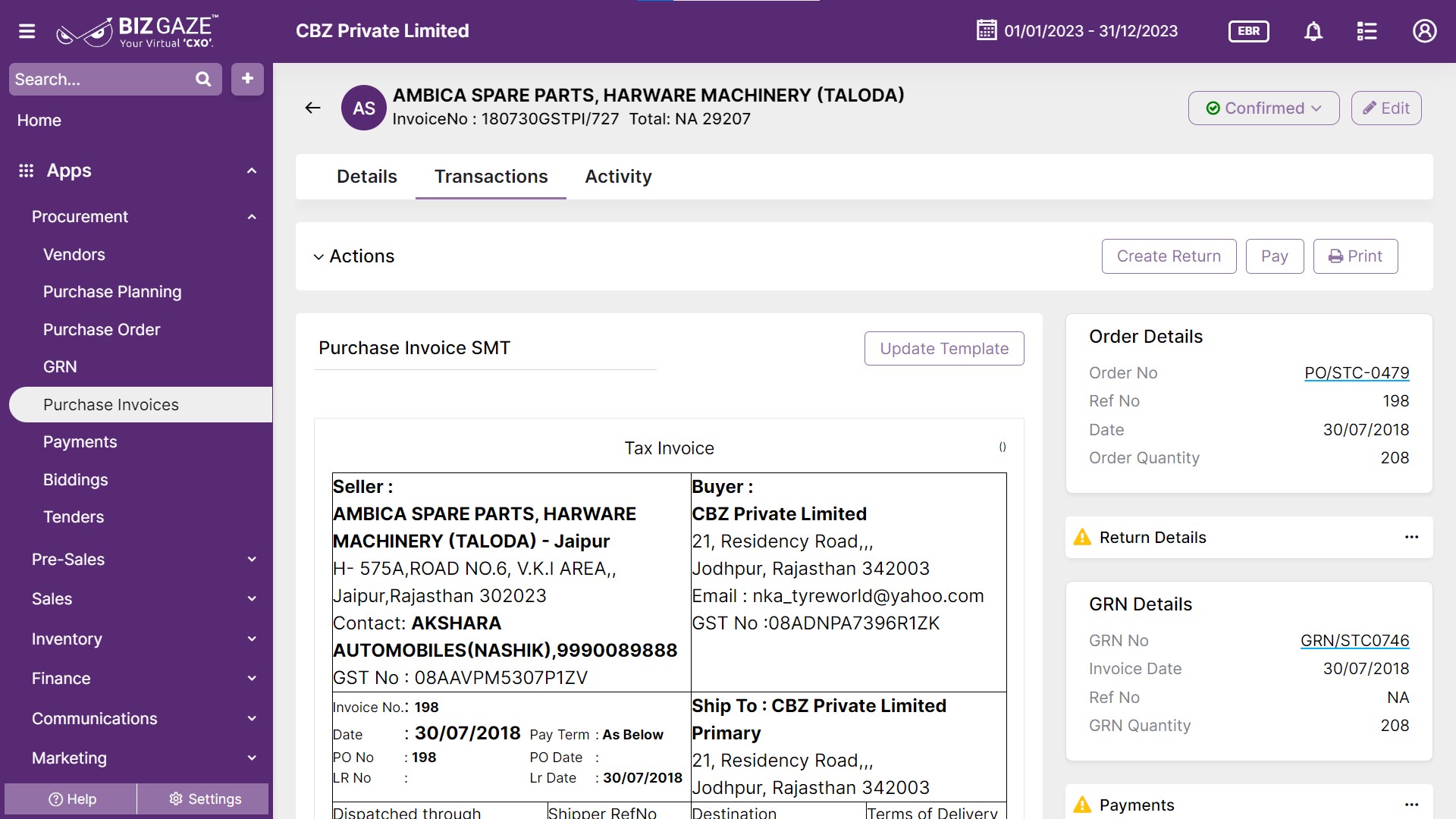Click buyer email nka_tyreworld@yahoo.com
This screenshot has width=1456, height=819.
tap(868, 596)
